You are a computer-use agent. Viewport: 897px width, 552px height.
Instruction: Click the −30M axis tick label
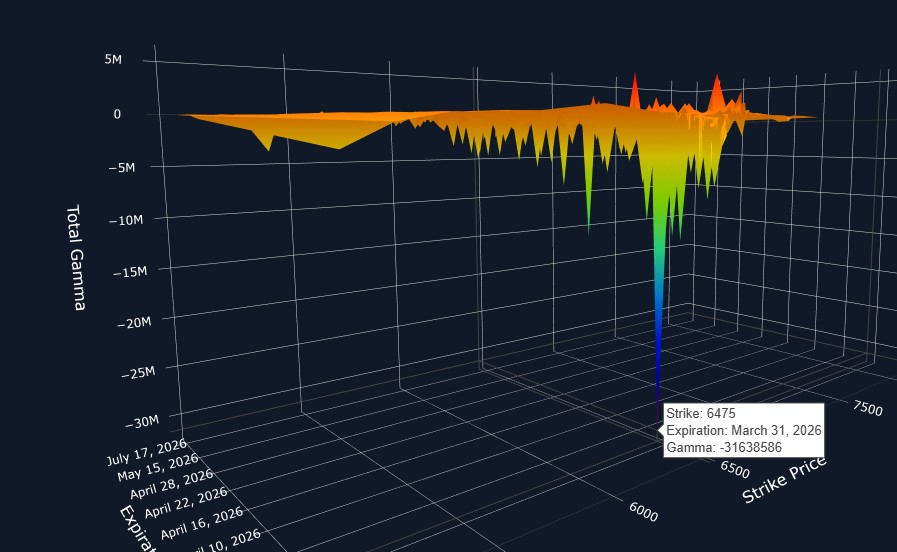click(x=142, y=423)
